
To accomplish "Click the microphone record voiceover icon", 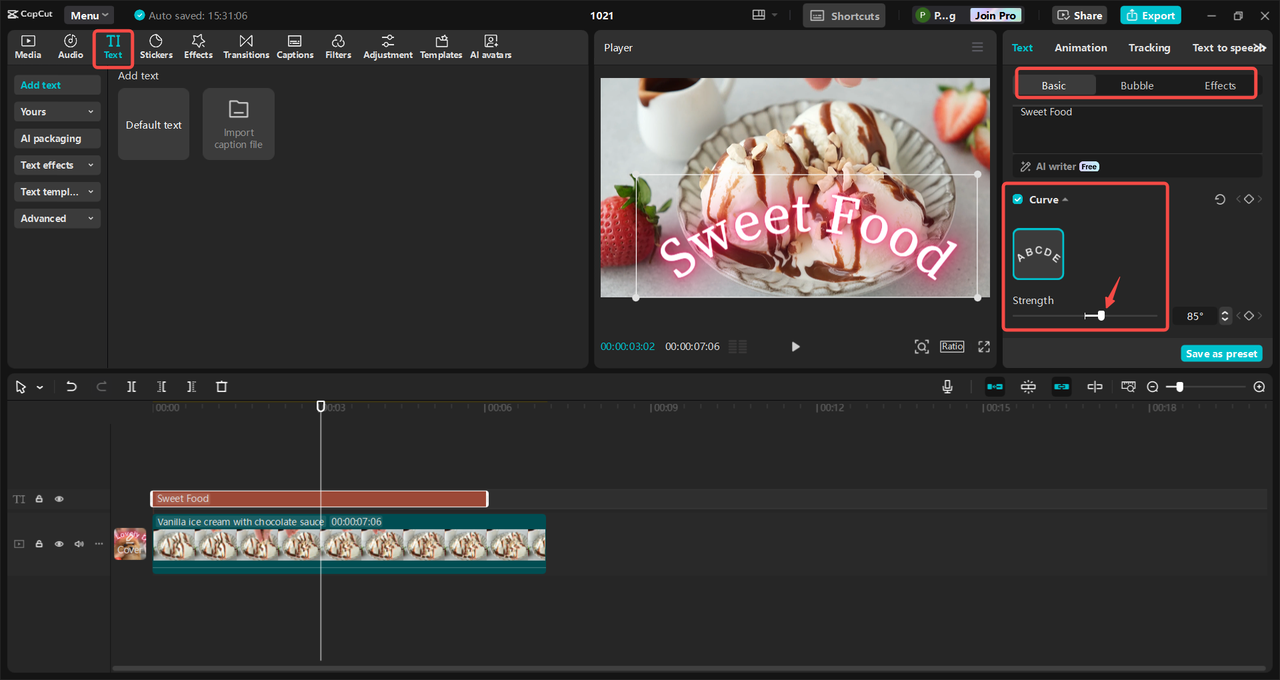I will [947, 386].
